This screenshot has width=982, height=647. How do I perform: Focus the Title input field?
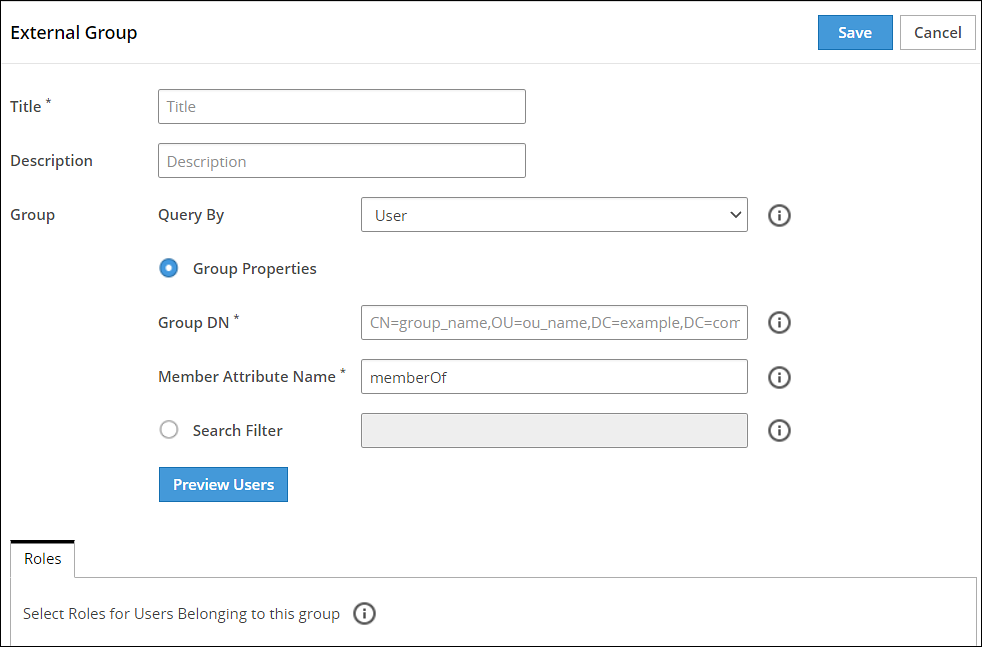pos(341,106)
